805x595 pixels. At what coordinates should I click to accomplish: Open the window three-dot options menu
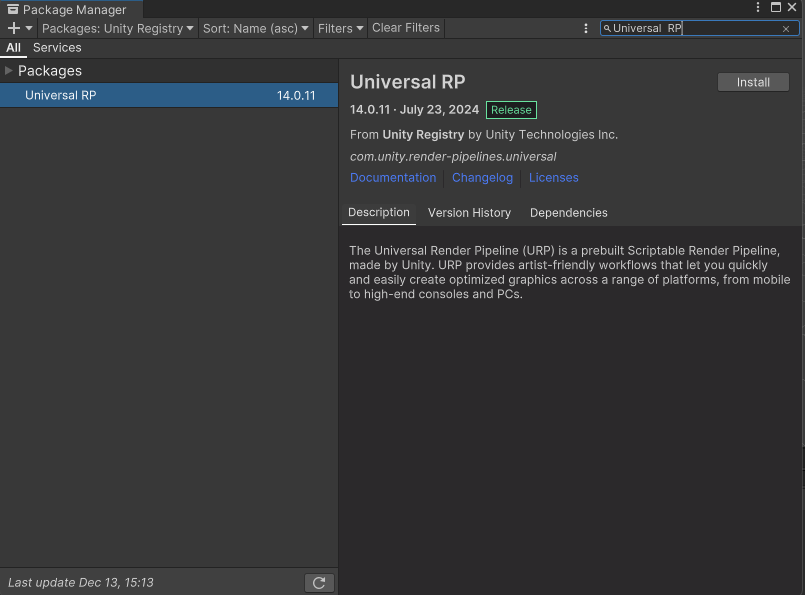758,7
